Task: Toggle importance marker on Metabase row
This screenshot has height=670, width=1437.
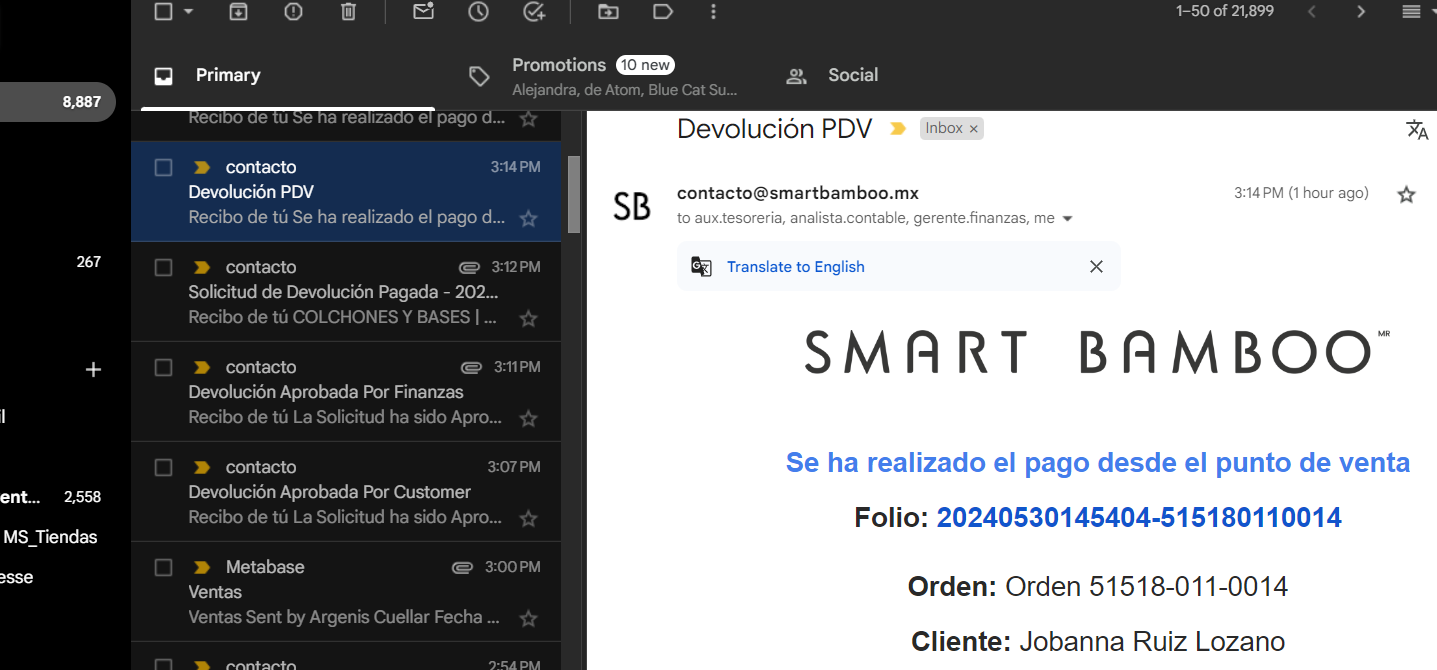Action: 201,567
